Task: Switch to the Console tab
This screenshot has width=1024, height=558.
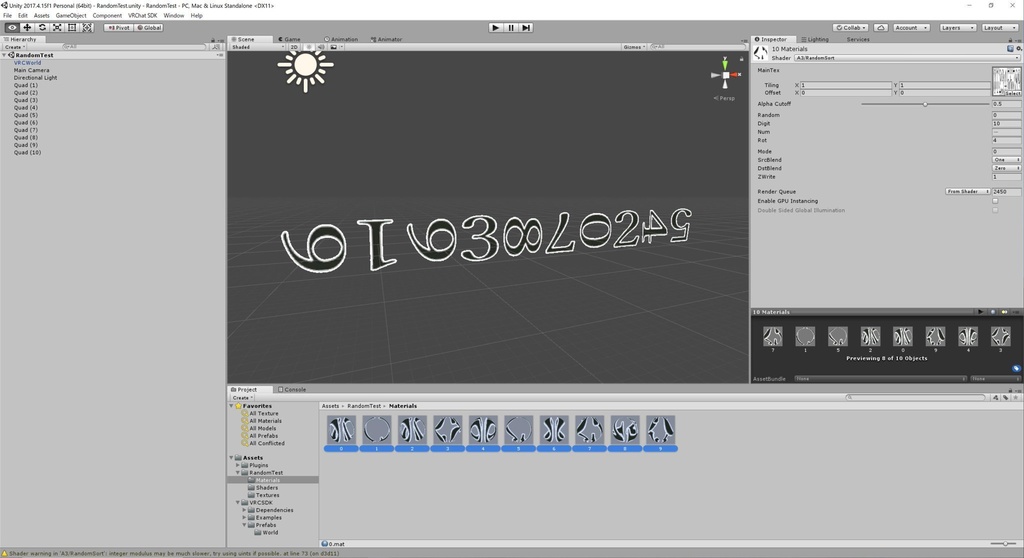Action: (x=292, y=389)
